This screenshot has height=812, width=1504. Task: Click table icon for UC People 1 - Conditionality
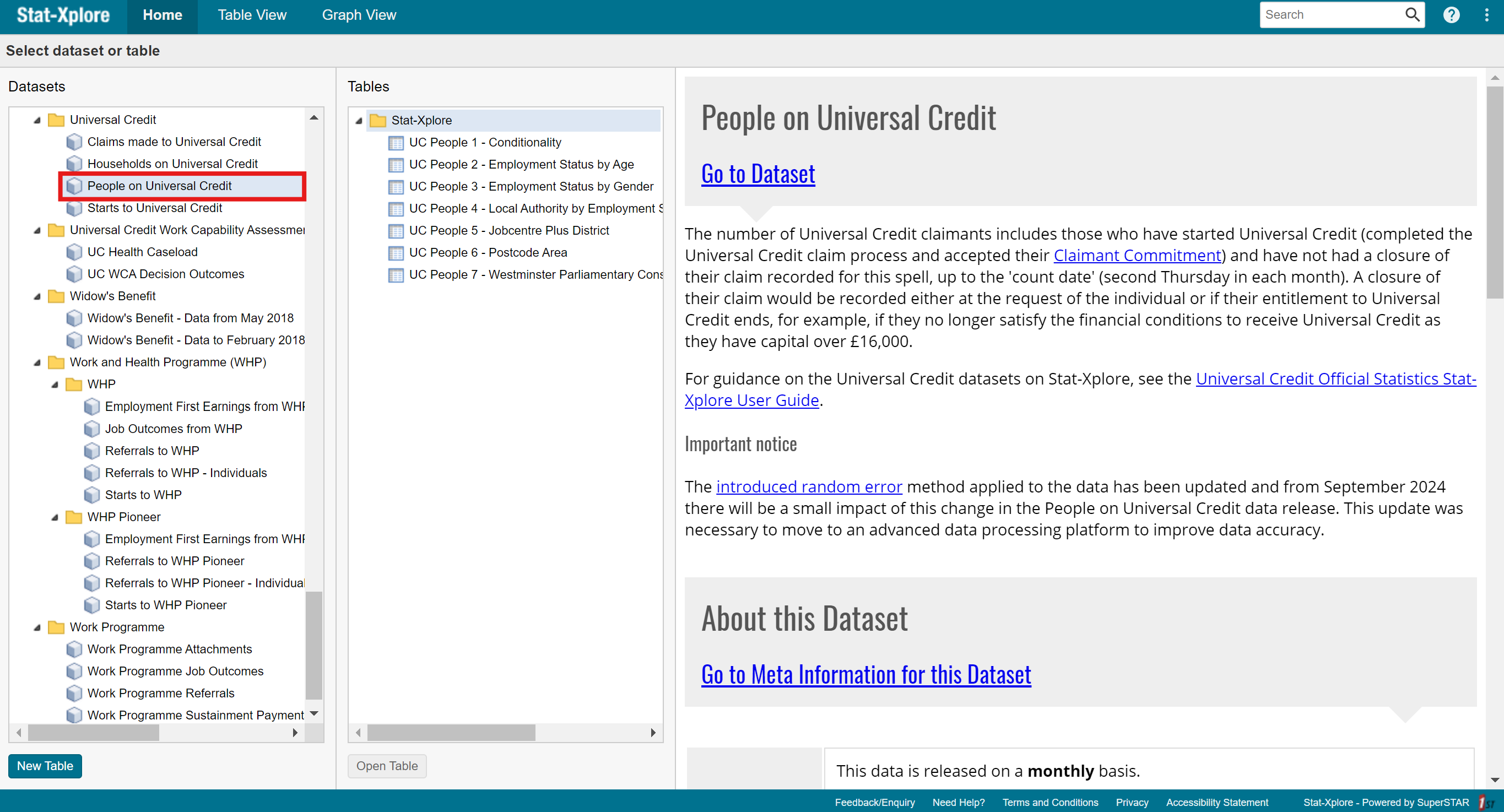pos(396,143)
